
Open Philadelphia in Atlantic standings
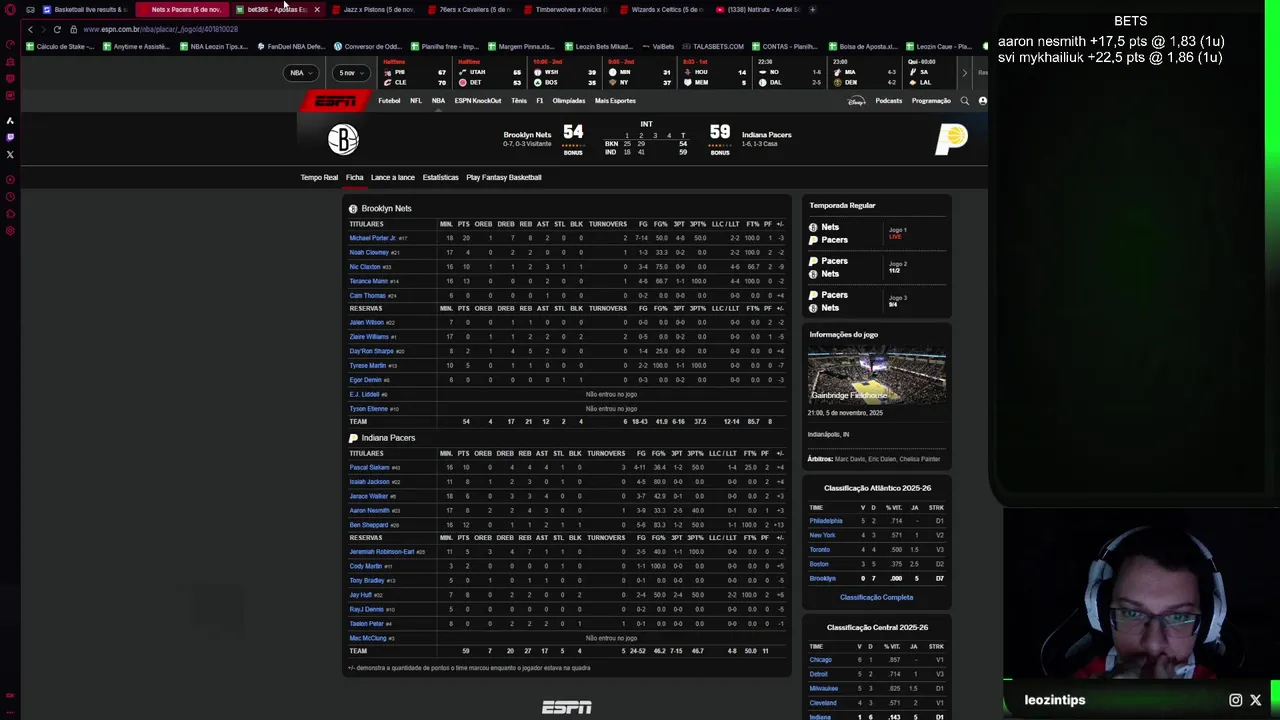click(826, 521)
